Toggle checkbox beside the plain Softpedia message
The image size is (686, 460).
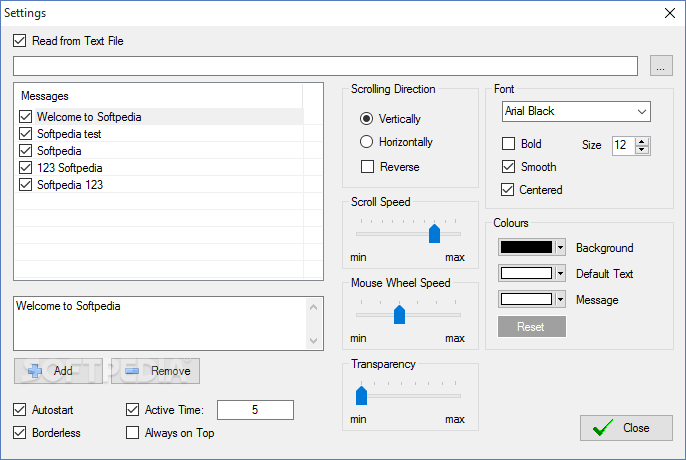click(x=25, y=151)
